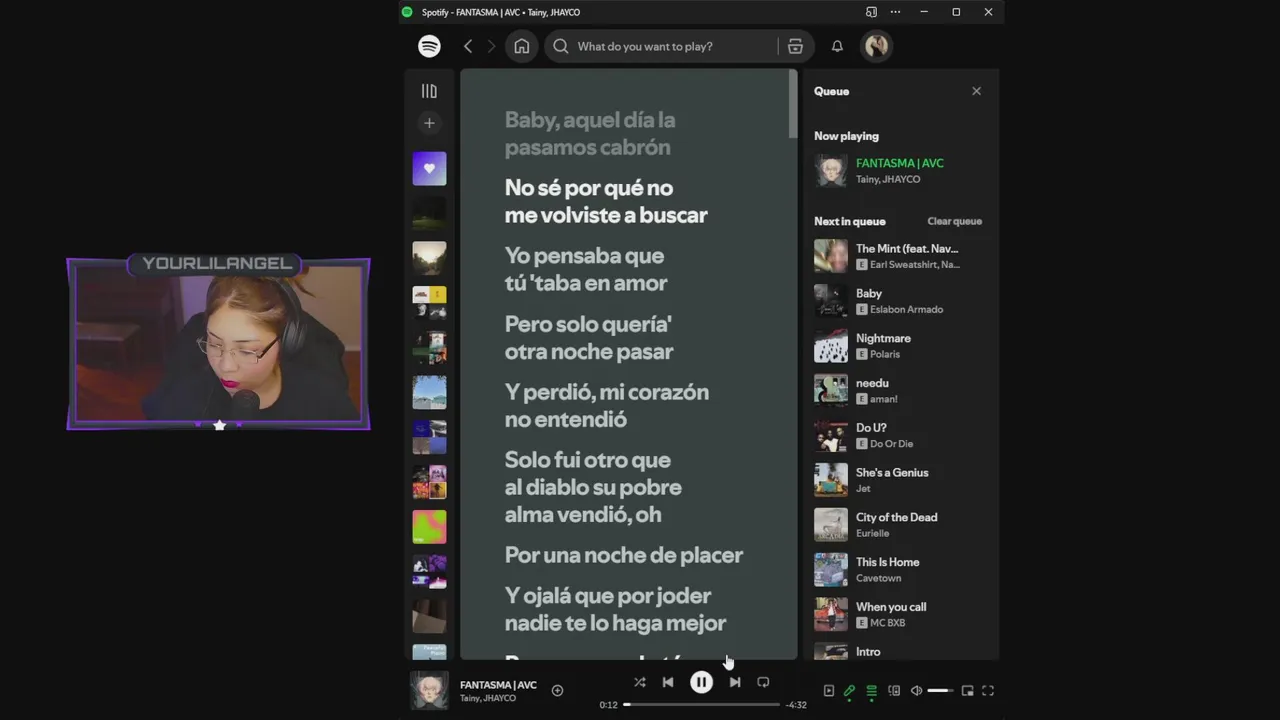Open the green-pink playlist in library sidebar

(429, 527)
